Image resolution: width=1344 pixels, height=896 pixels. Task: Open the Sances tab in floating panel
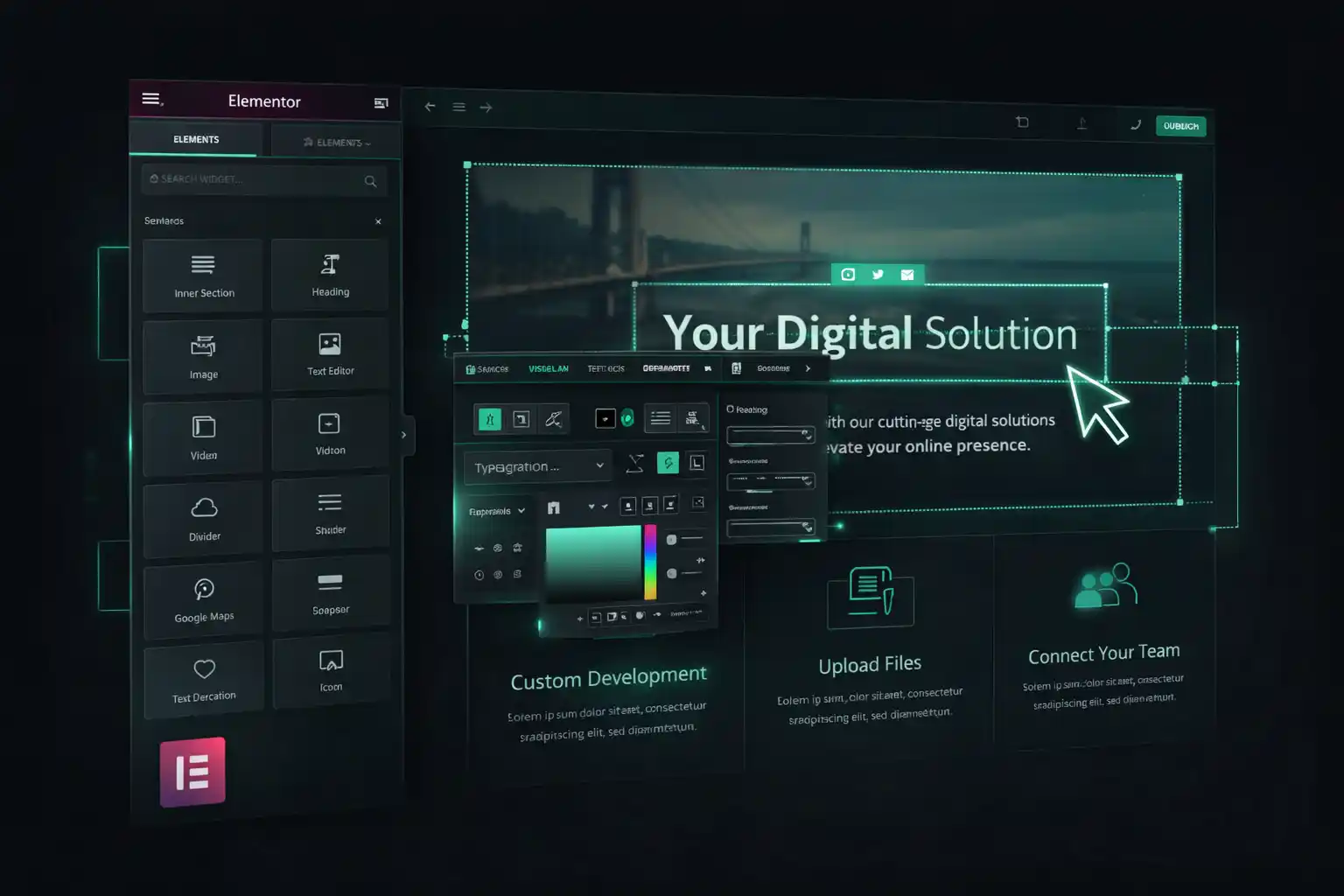coord(487,369)
